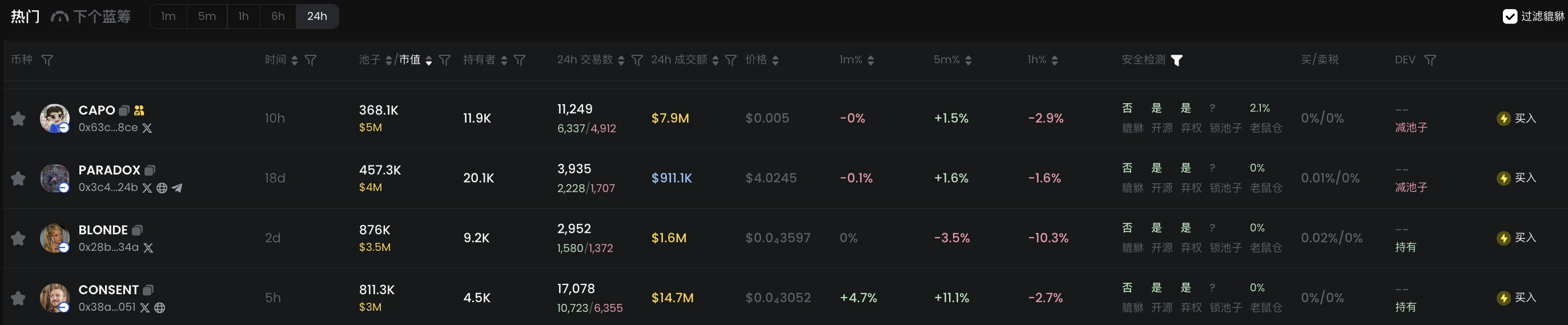Click the 币种 filter funnel icon

(47, 60)
